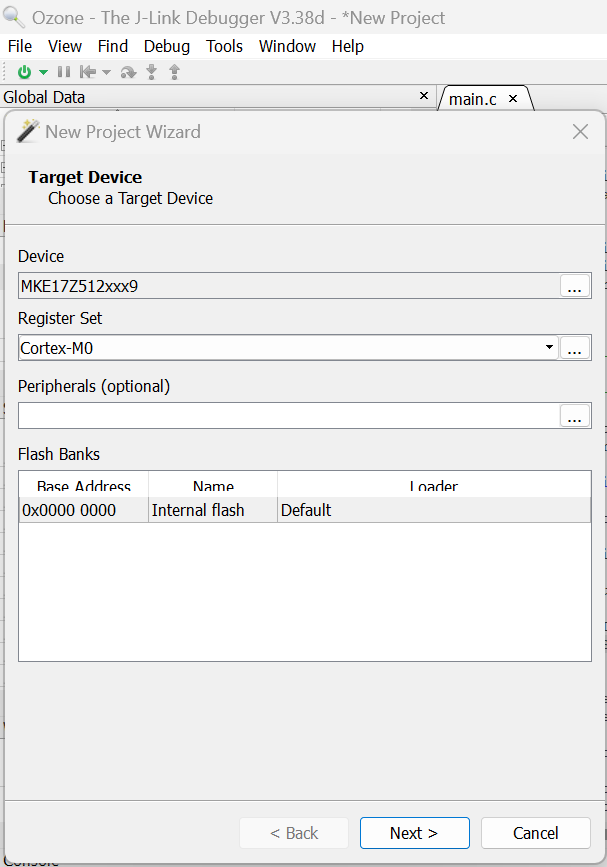
Task: Cancel the New Project Wizard
Action: 536,833
